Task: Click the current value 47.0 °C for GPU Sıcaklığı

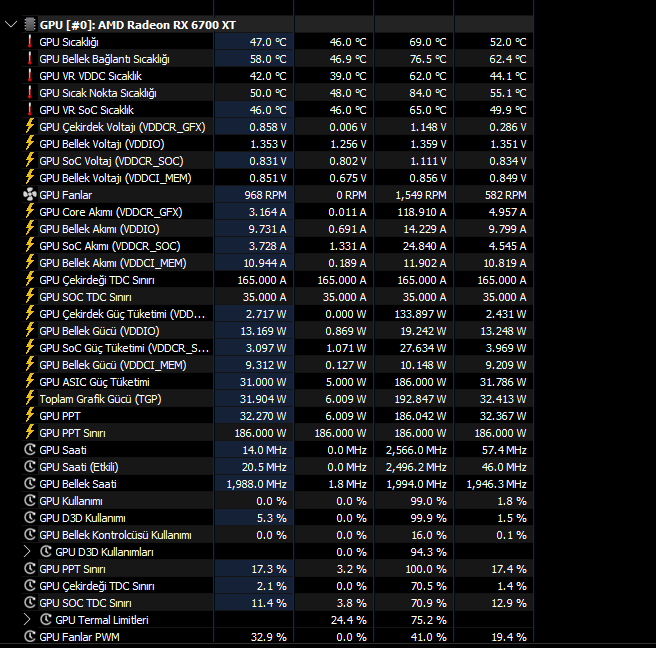Action: 268,42
